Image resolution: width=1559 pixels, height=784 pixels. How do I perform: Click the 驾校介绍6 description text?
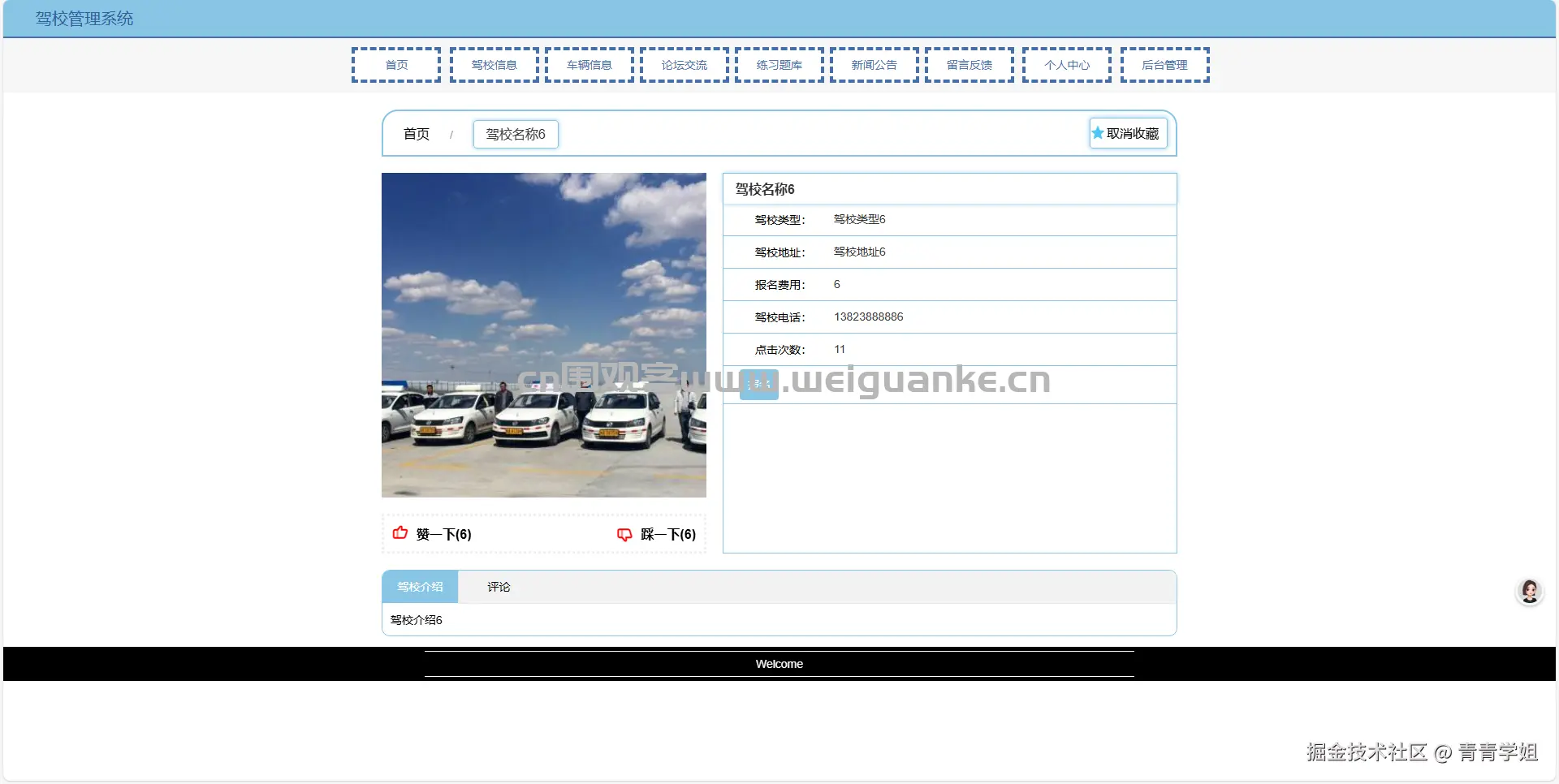point(417,620)
